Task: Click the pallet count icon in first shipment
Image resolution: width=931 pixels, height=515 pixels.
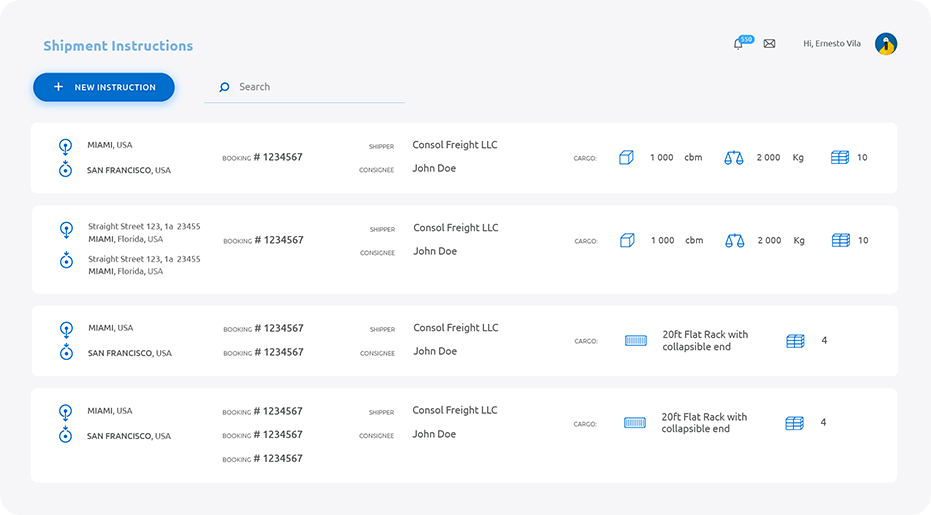Action: [840, 158]
